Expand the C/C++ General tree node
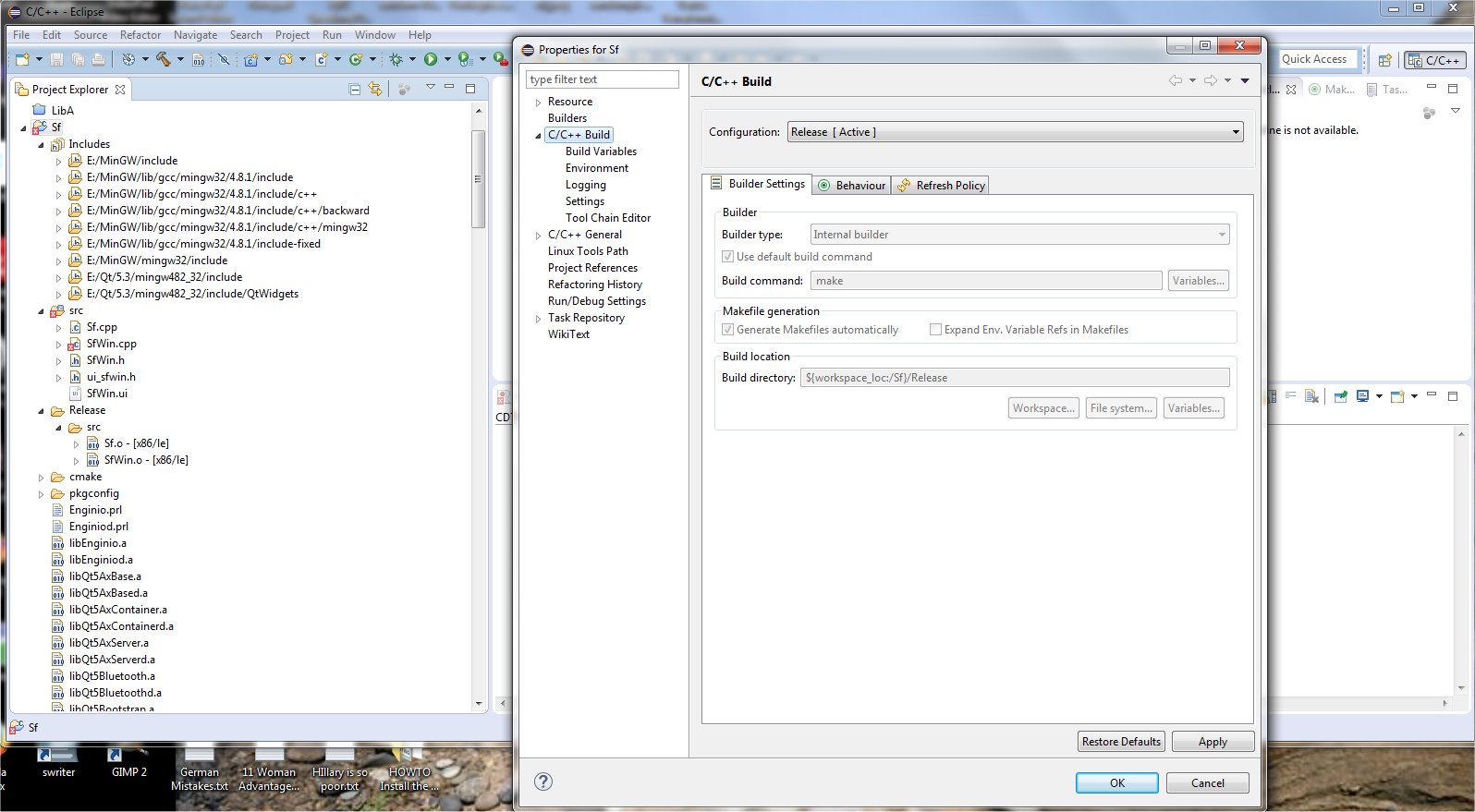The height and width of the screenshot is (812, 1475). (538, 236)
